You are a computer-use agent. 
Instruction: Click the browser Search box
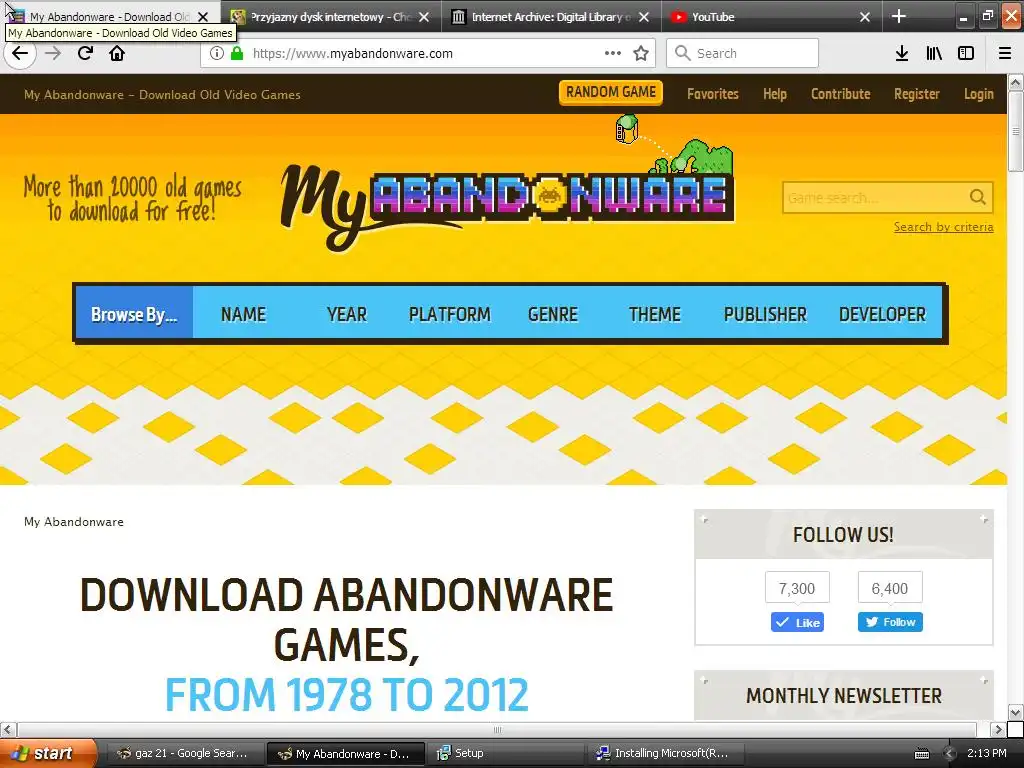coord(743,53)
